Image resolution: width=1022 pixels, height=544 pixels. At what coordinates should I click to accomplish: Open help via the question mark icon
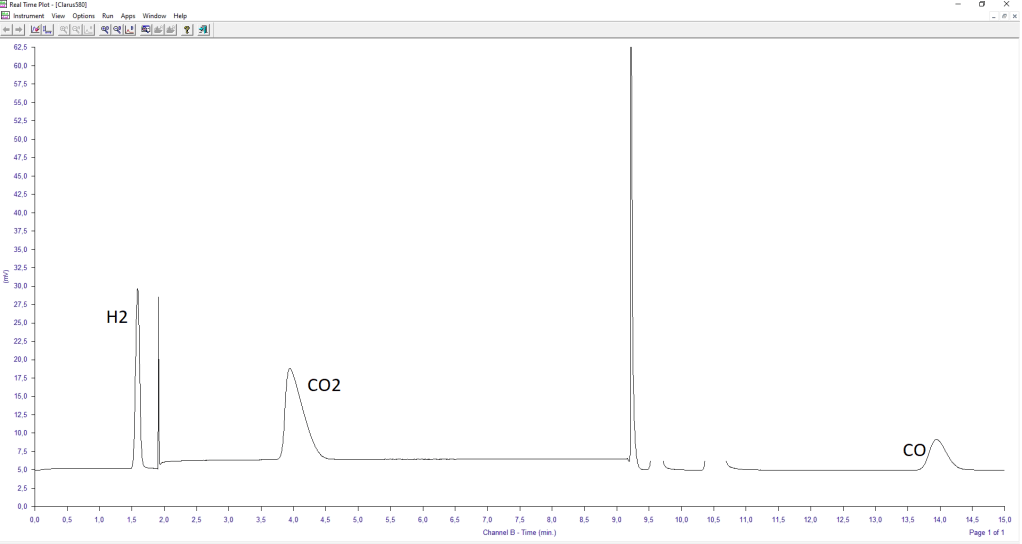(187, 30)
